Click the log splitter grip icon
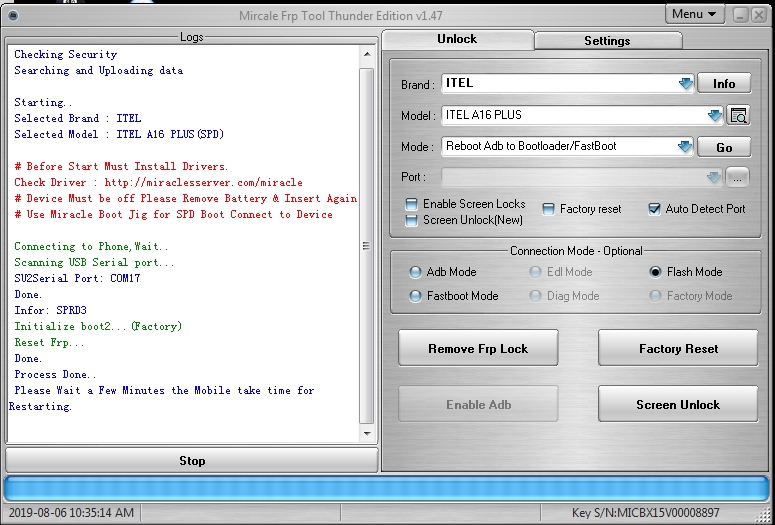This screenshot has width=775, height=525. click(366, 246)
